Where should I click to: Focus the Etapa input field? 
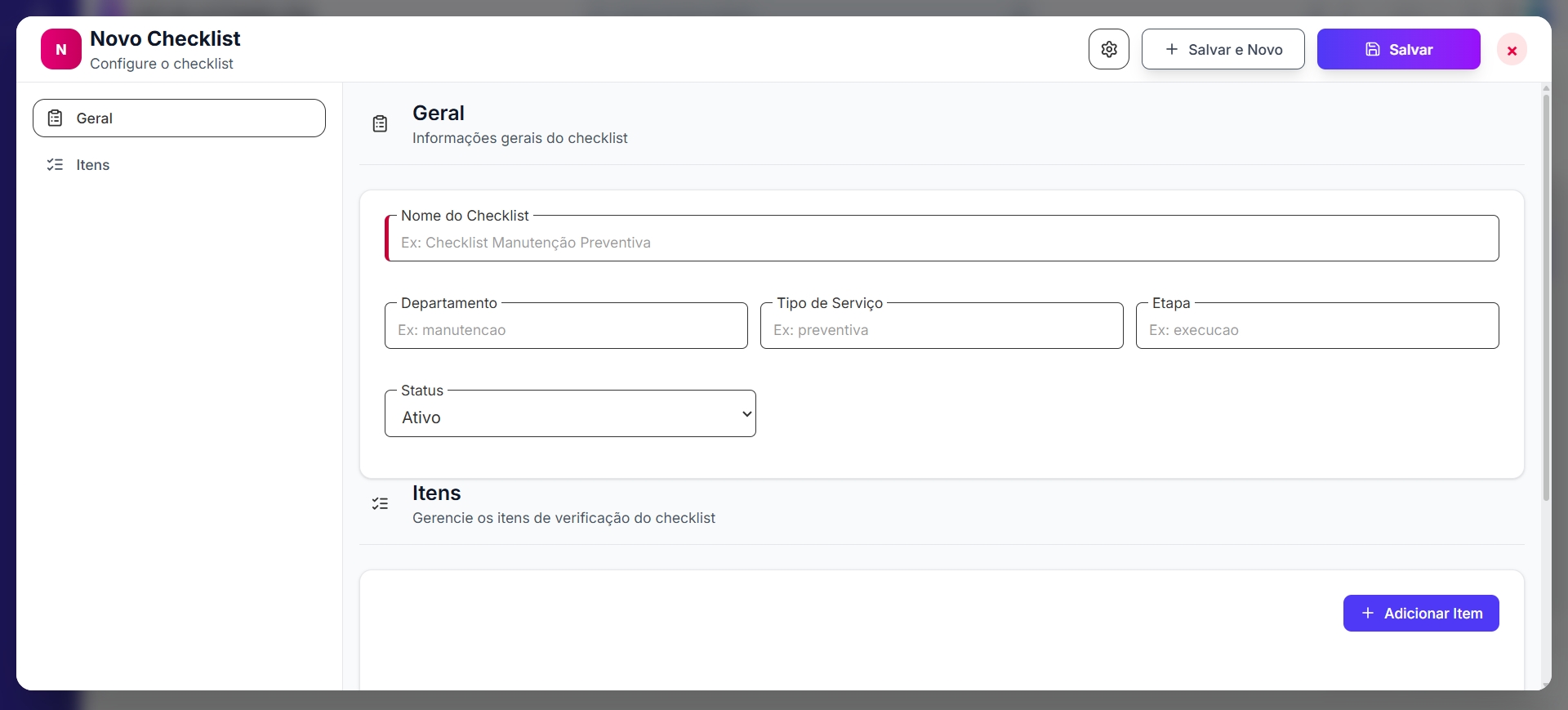(1316, 330)
